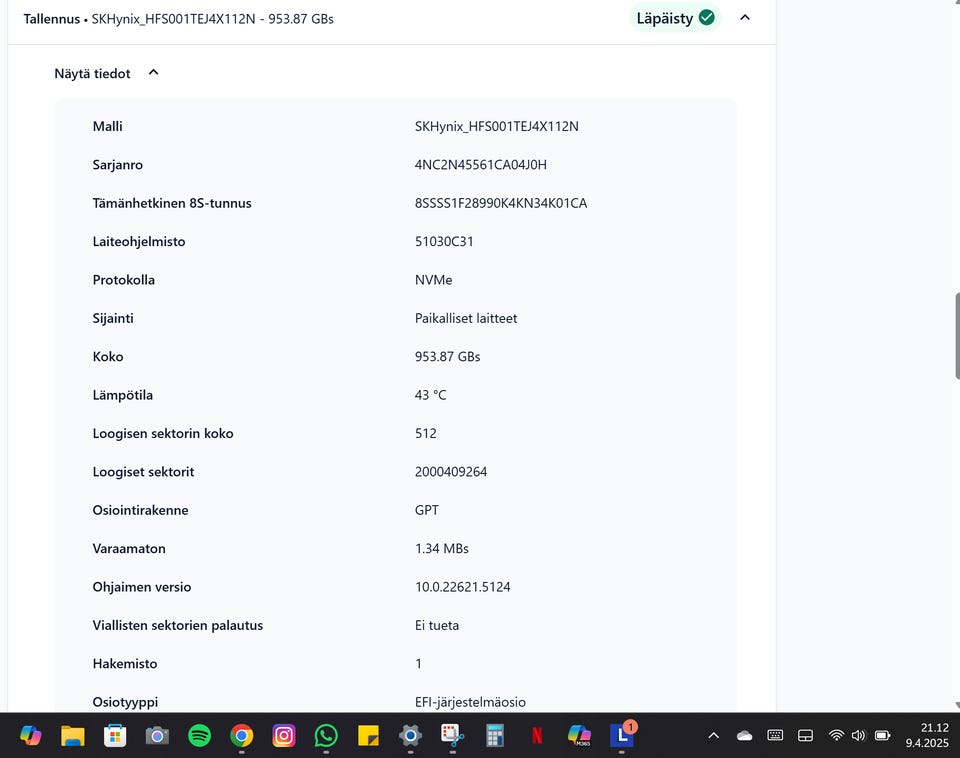Select Koko value 953.87 GBs in table
The width and height of the screenshot is (960, 758).
click(x=448, y=356)
